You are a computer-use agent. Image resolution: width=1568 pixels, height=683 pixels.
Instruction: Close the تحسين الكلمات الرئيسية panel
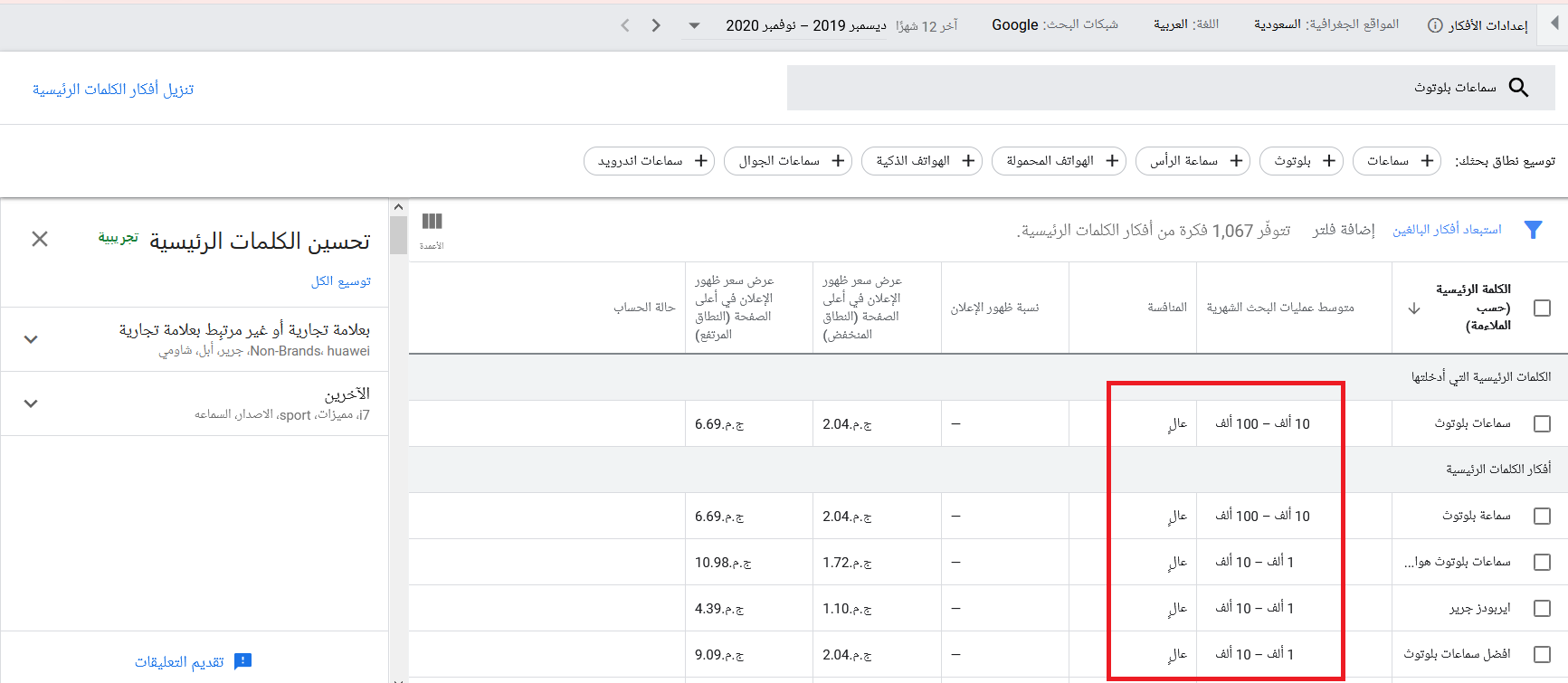40,239
